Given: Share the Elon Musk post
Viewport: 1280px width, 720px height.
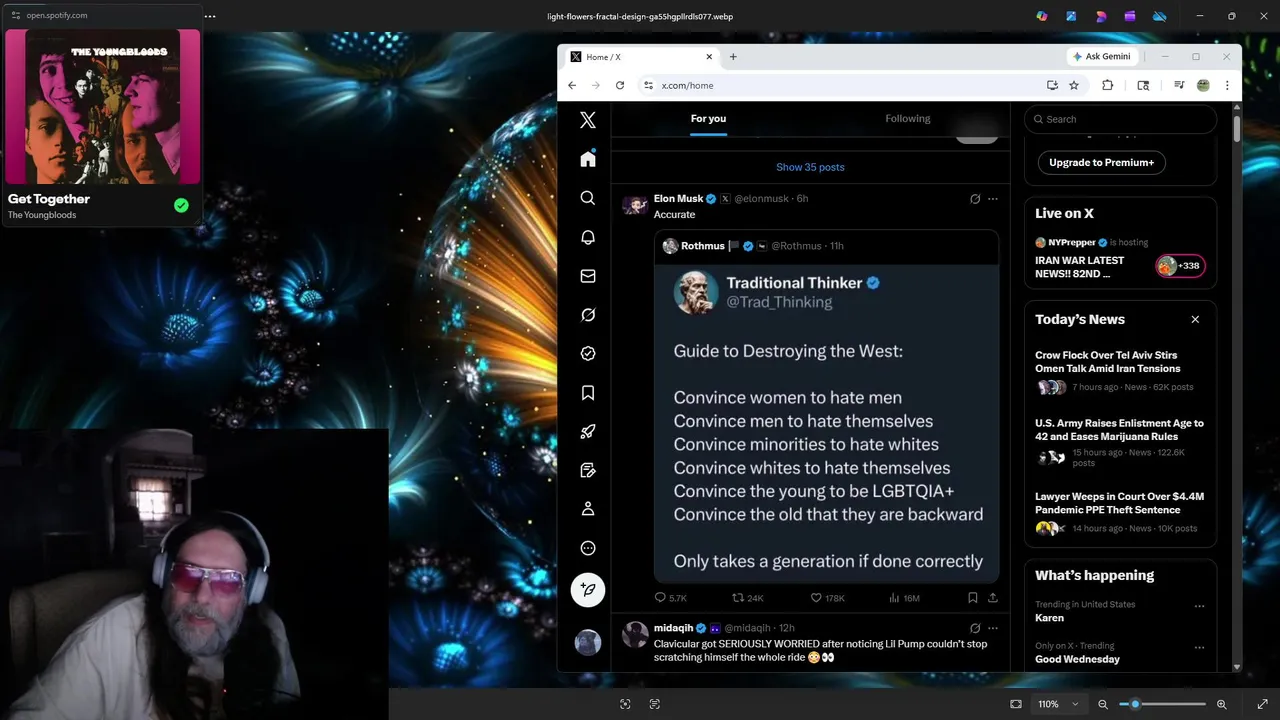Looking at the screenshot, I should (x=993, y=598).
